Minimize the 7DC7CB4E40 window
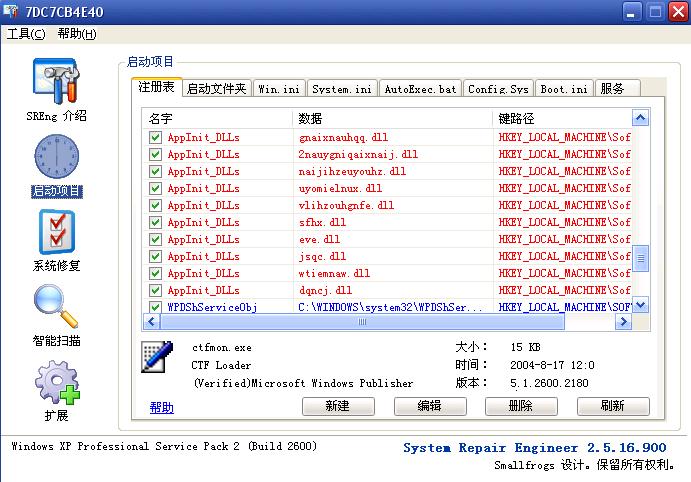691x482 pixels. click(x=632, y=12)
